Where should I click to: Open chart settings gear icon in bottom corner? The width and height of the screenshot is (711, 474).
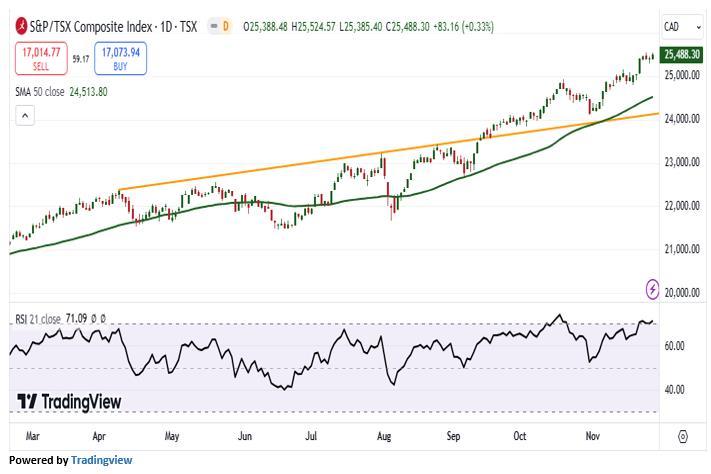click(682, 436)
